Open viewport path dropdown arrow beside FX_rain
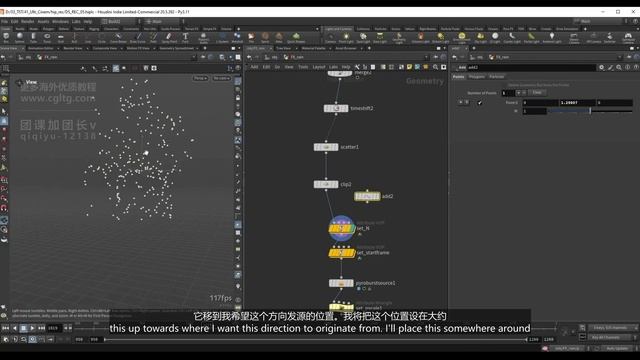Screen dimensions: 640x360 [194, 58]
